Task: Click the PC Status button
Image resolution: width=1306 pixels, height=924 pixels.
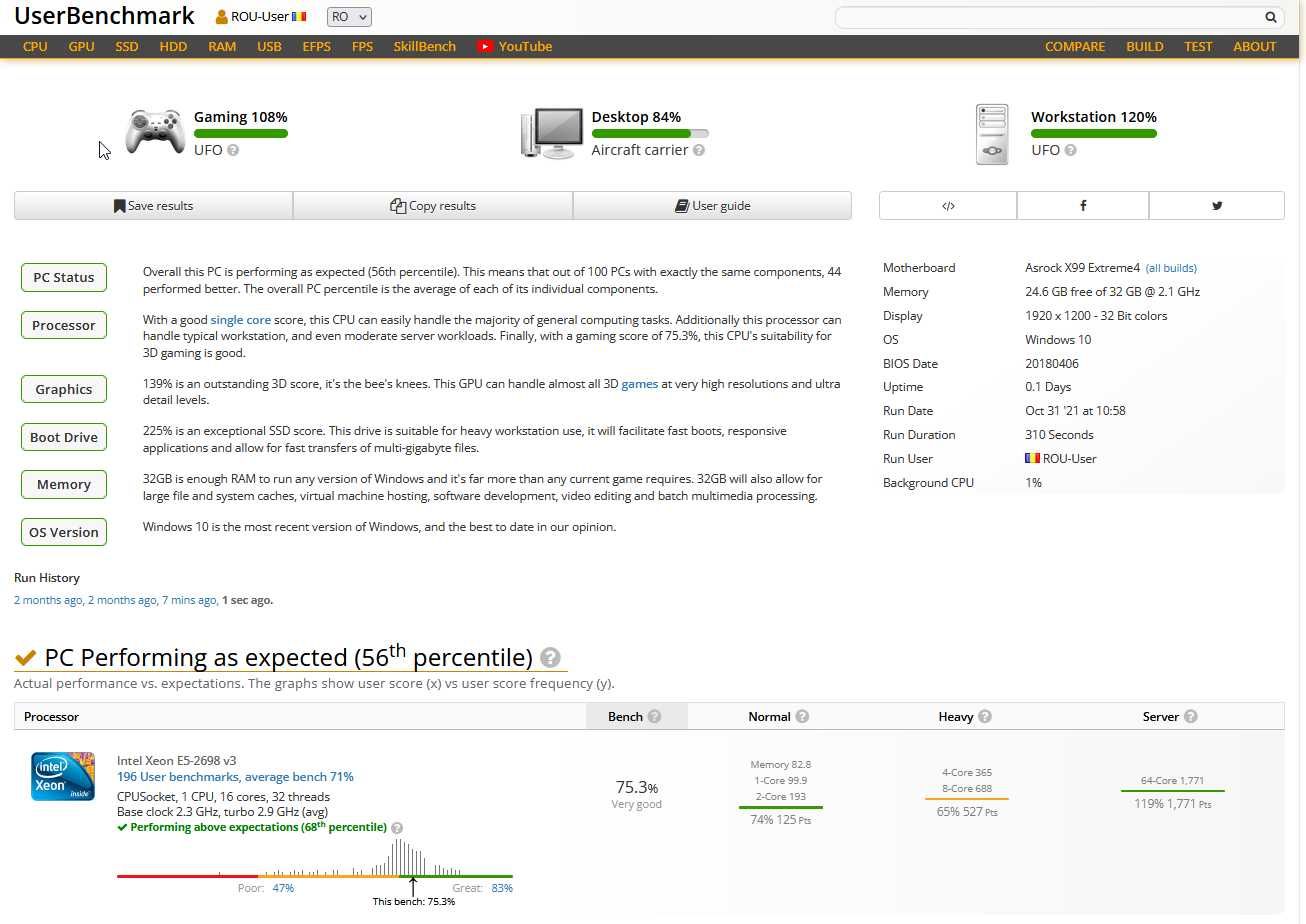Action: click(x=64, y=278)
